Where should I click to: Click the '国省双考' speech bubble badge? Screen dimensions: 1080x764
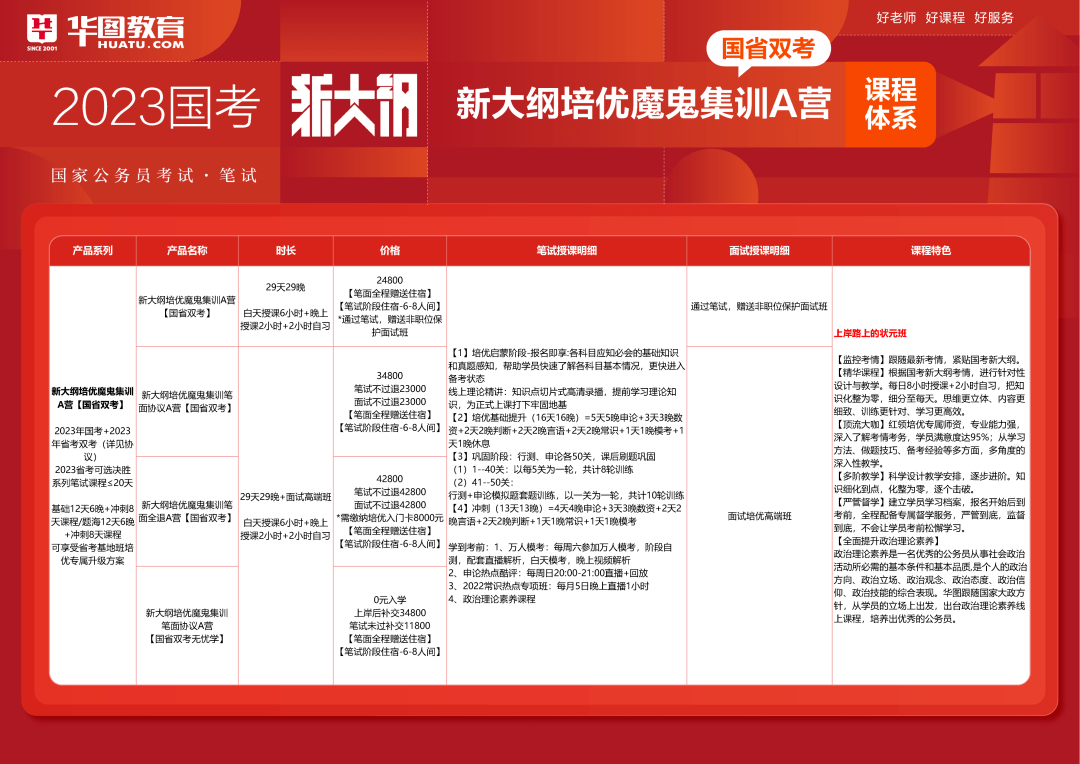(x=769, y=49)
